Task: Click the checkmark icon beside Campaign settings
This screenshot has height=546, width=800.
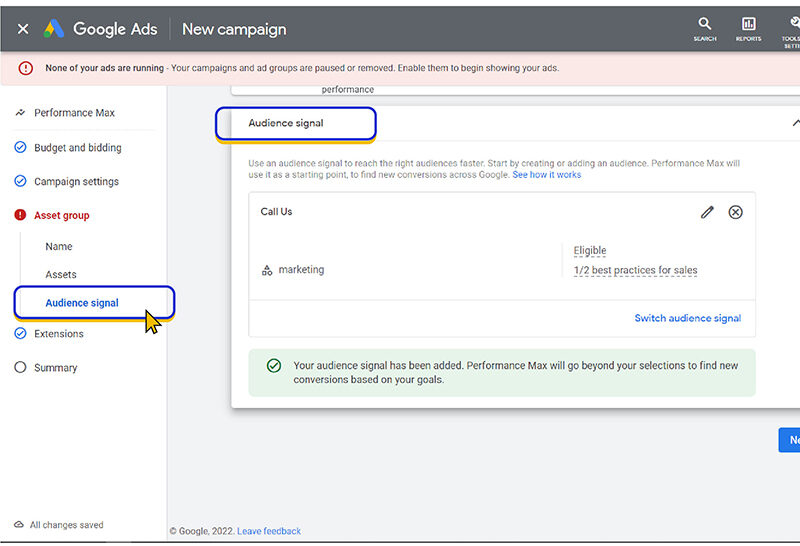Action: (x=20, y=181)
